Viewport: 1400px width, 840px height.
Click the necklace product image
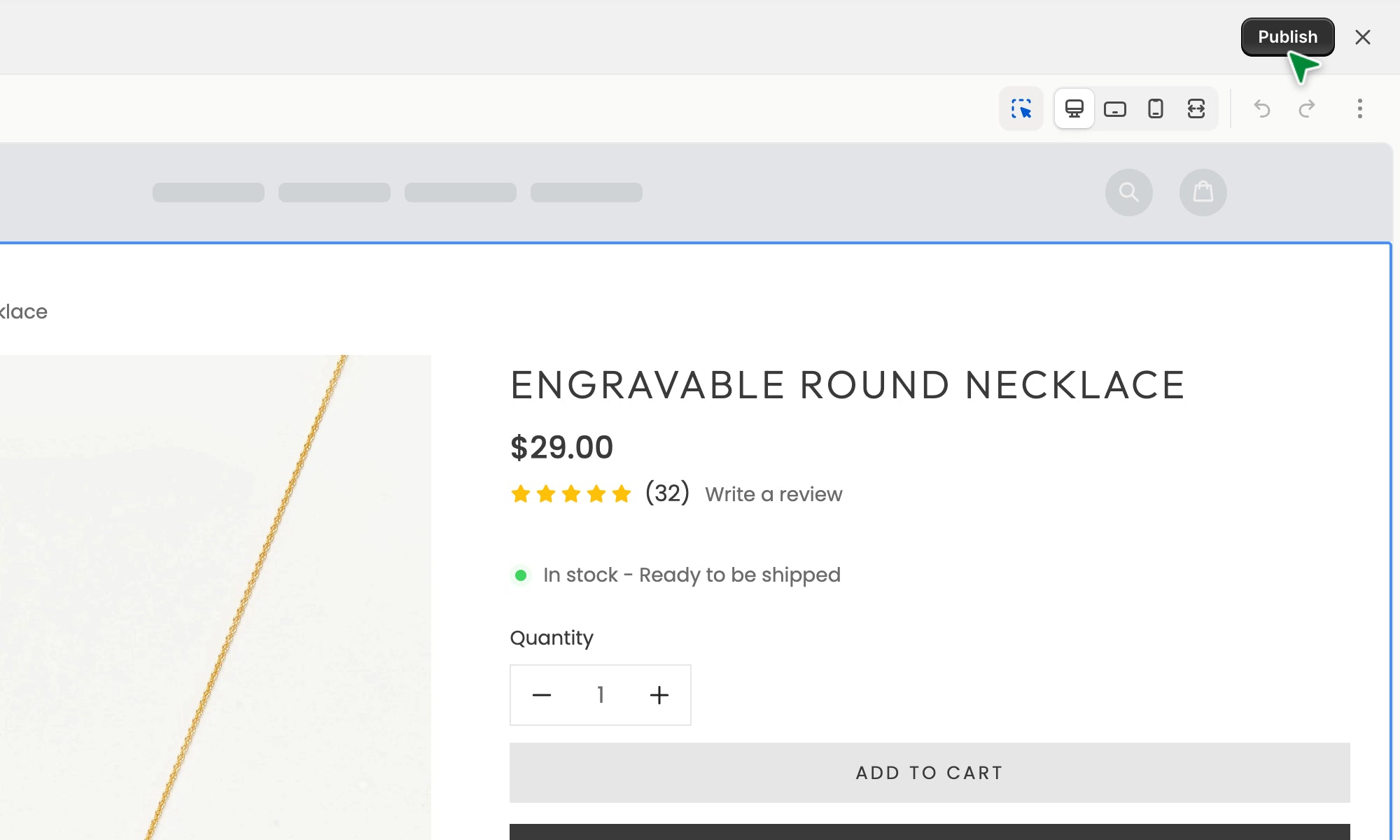(x=213, y=595)
